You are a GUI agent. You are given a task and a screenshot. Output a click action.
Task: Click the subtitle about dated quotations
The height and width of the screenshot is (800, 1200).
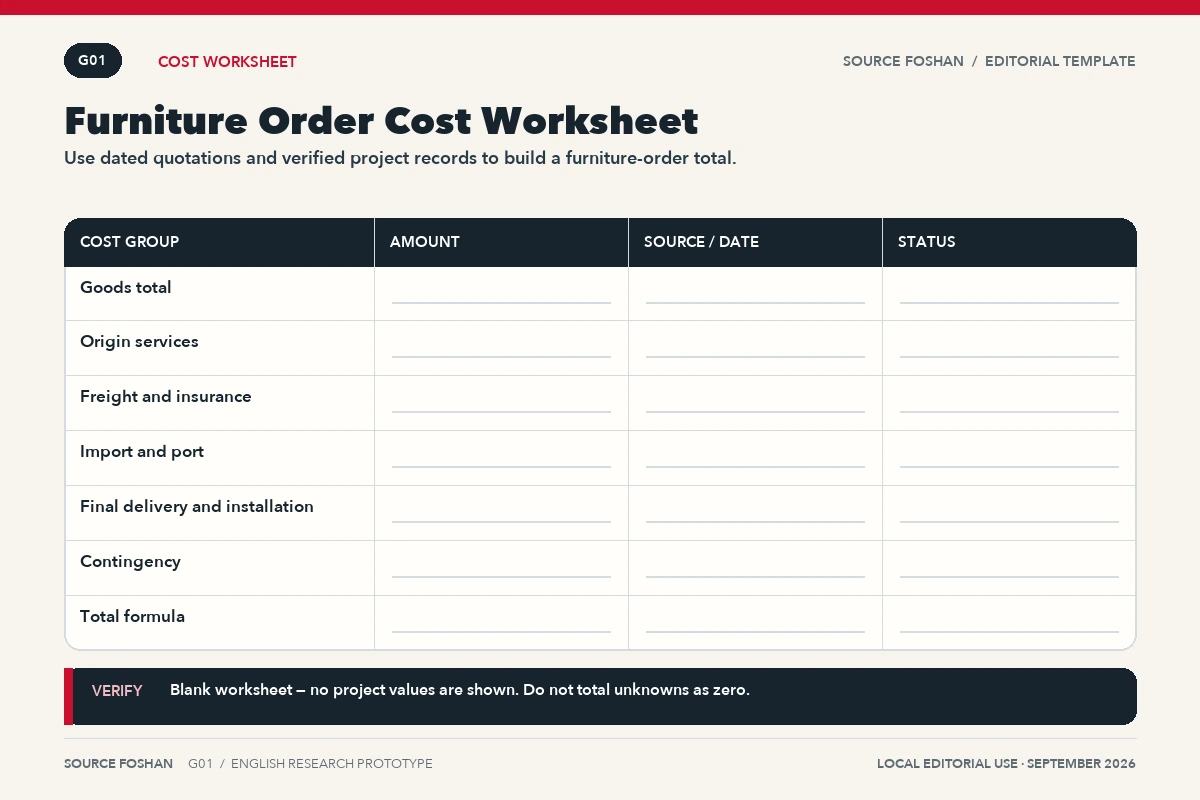click(x=400, y=158)
